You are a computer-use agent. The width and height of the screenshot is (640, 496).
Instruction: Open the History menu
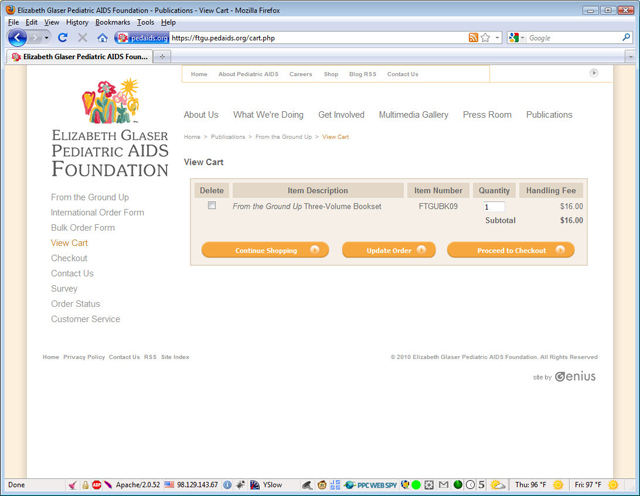click(x=77, y=22)
